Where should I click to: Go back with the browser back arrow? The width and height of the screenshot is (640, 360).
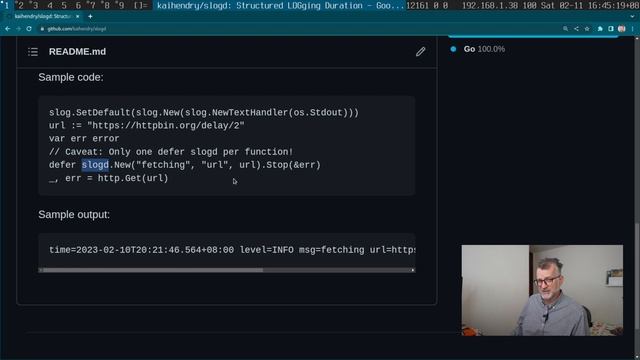click(7, 29)
